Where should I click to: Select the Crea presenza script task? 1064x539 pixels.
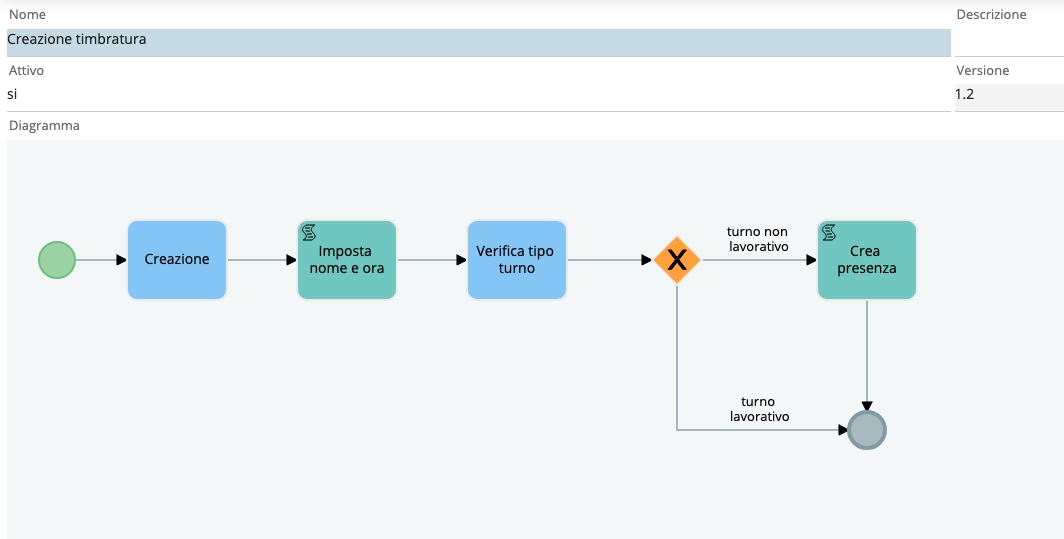pos(867,260)
